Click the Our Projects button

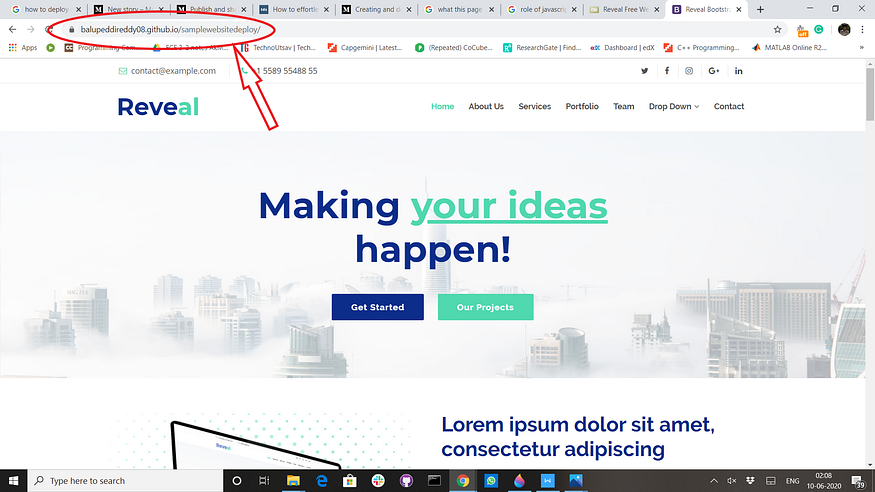pyautogui.click(x=485, y=307)
